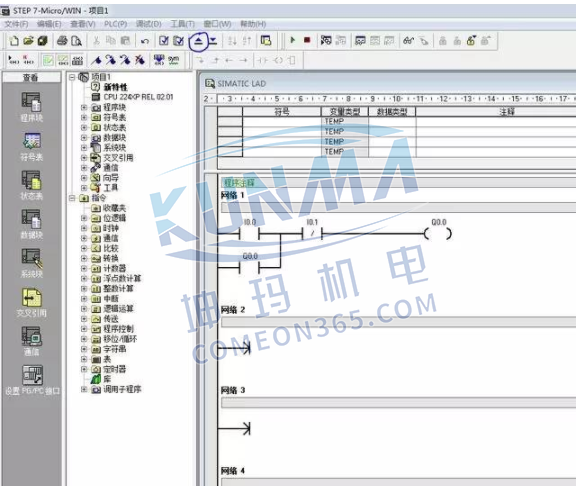Click the 网络 2 comment field

[x=398, y=323]
